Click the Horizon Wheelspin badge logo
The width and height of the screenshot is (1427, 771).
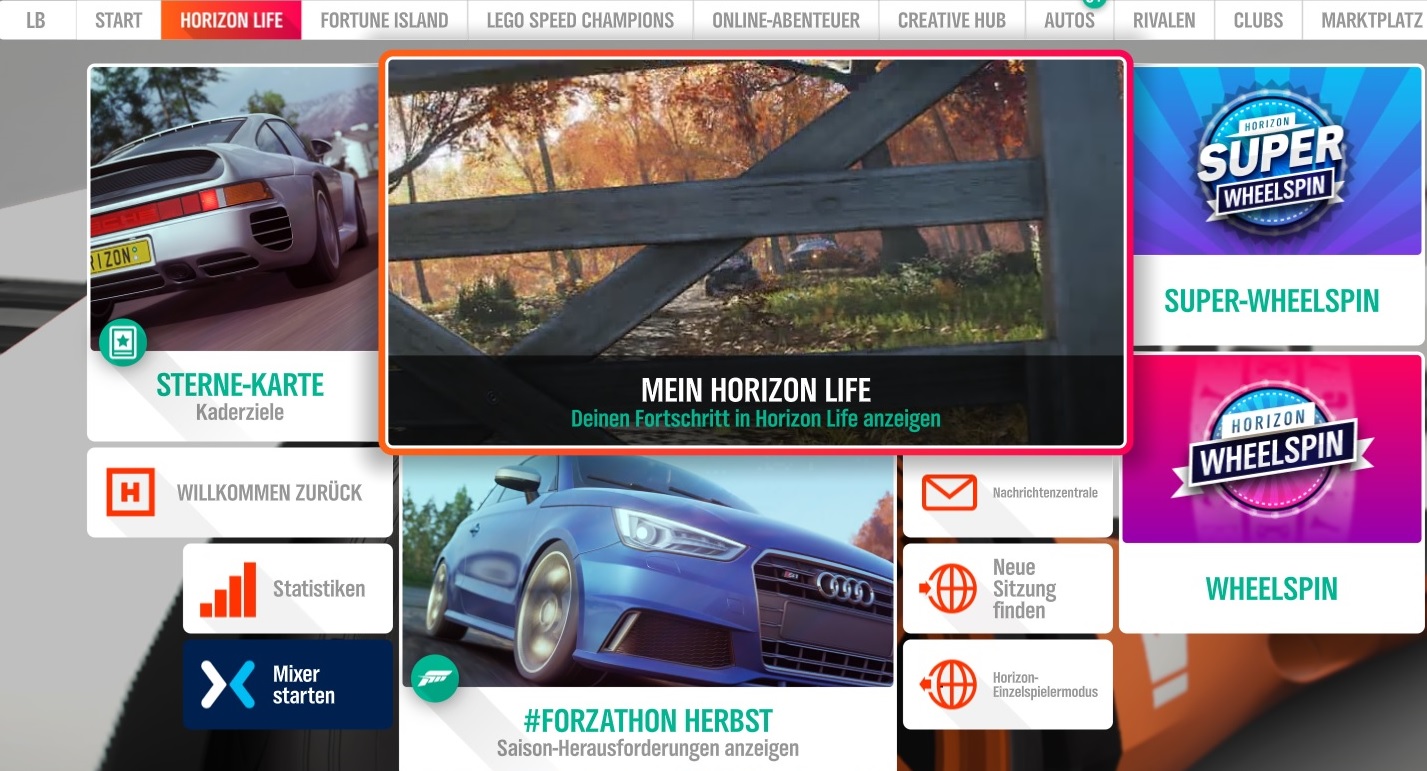(1271, 448)
